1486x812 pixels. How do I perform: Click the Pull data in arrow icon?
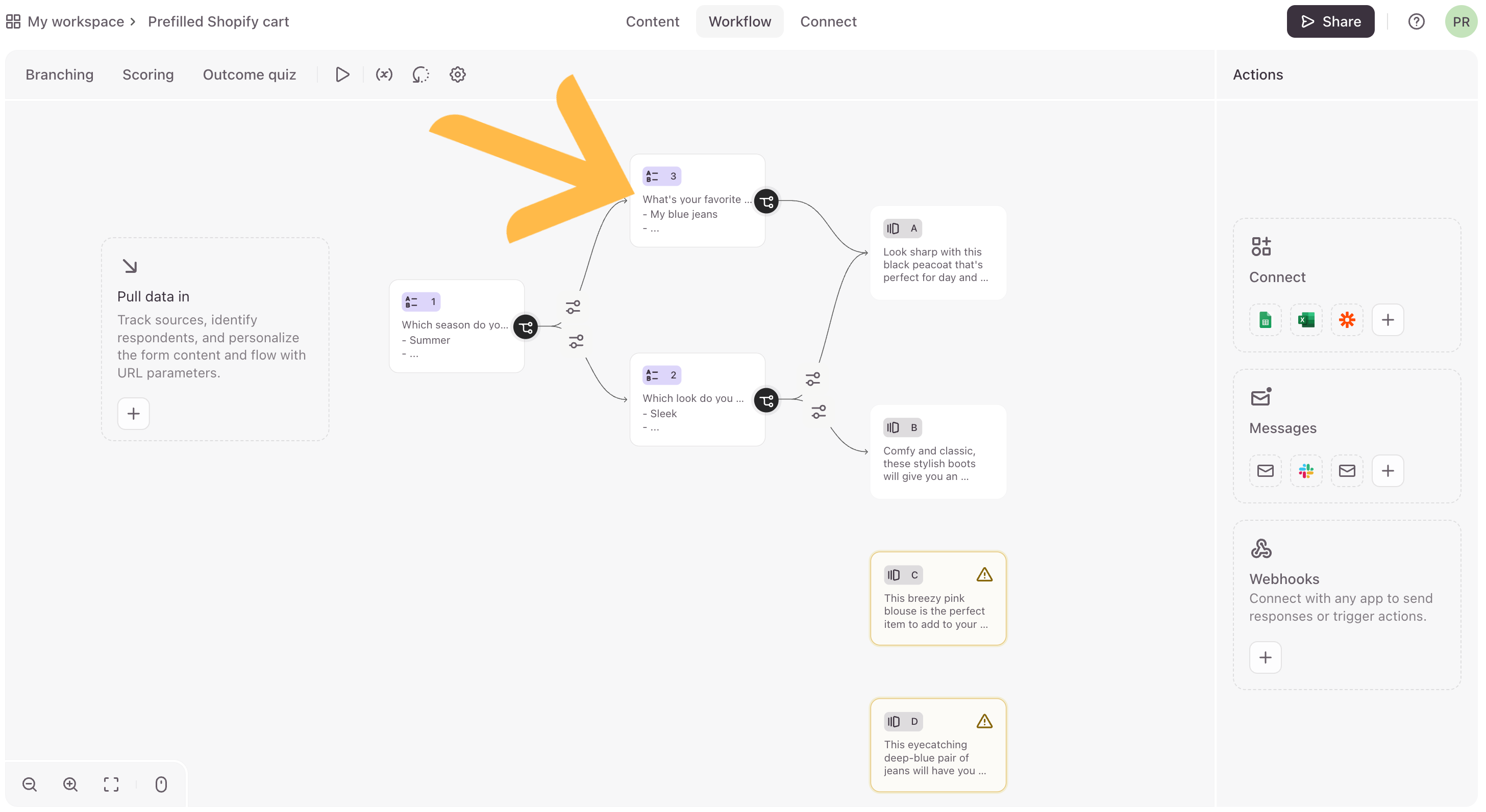(130, 266)
